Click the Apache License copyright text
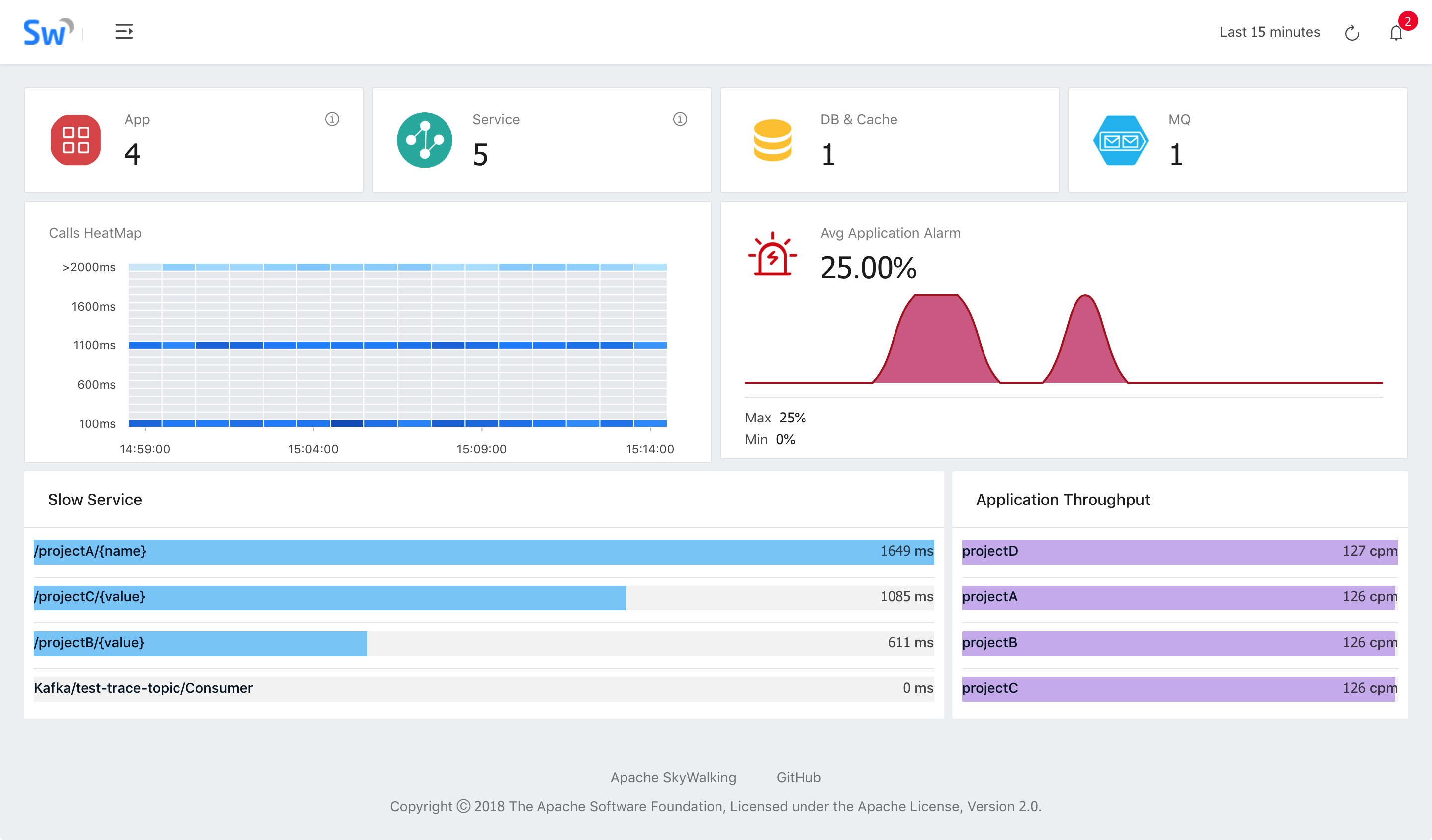The image size is (1432, 840). [716, 807]
